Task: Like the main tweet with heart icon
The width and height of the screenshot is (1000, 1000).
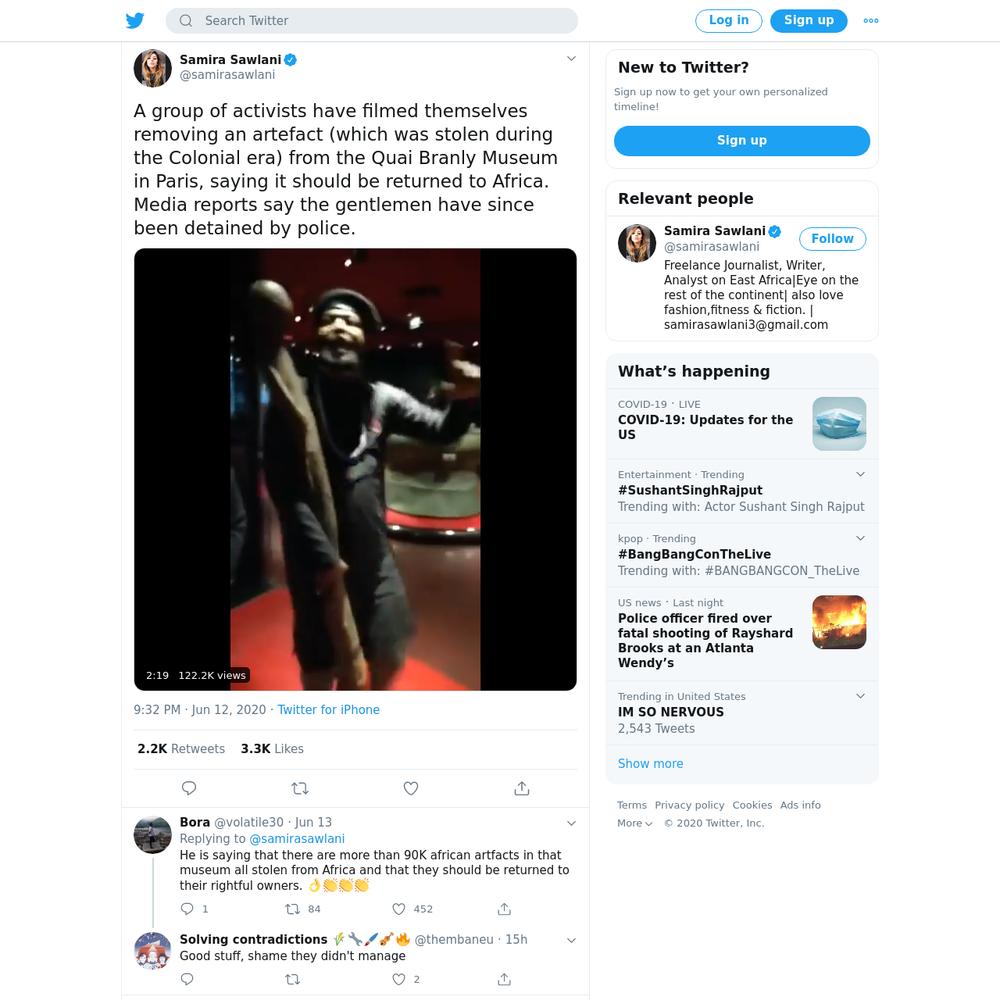Action: pyautogui.click(x=411, y=788)
